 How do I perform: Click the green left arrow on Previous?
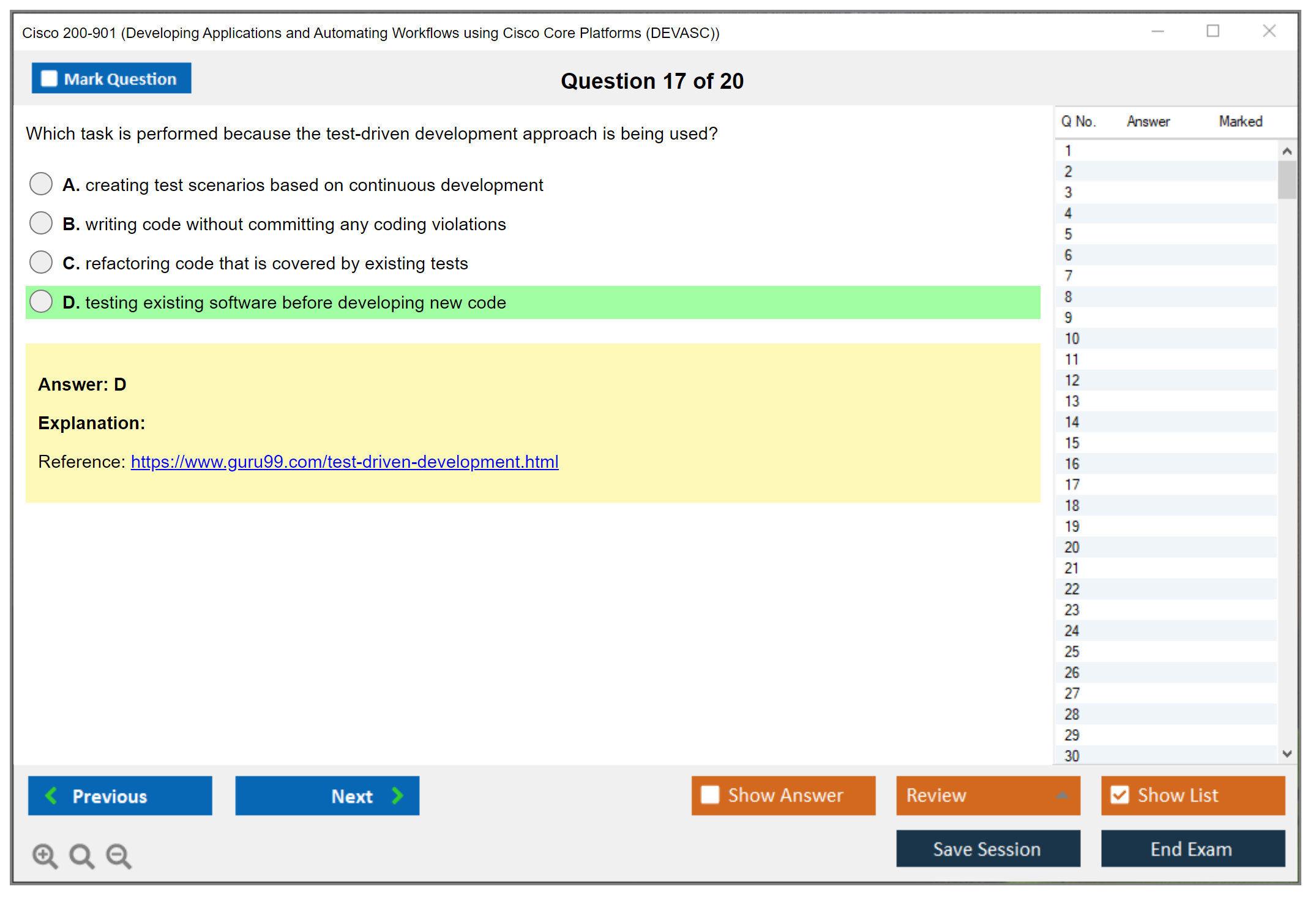tap(51, 795)
